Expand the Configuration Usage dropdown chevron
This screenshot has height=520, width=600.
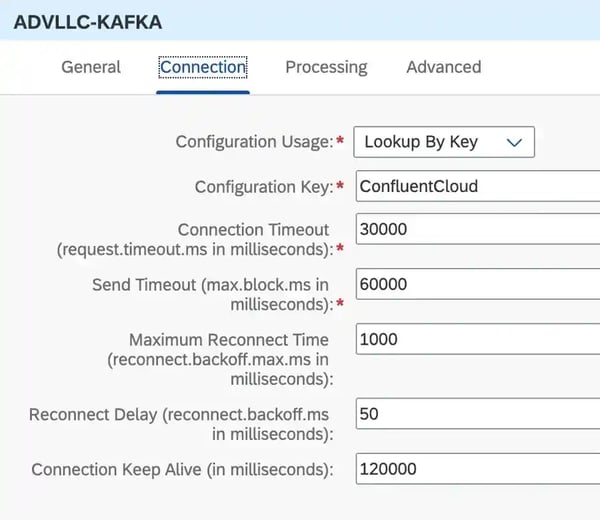[x=515, y=142]
